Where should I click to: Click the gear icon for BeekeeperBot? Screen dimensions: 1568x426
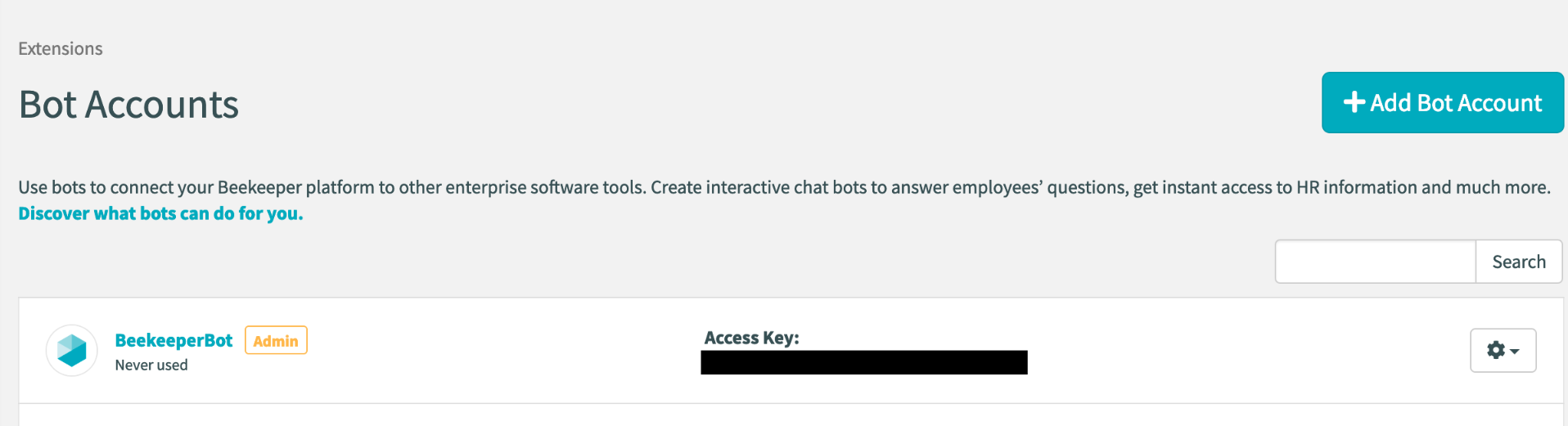point(1496,350)
